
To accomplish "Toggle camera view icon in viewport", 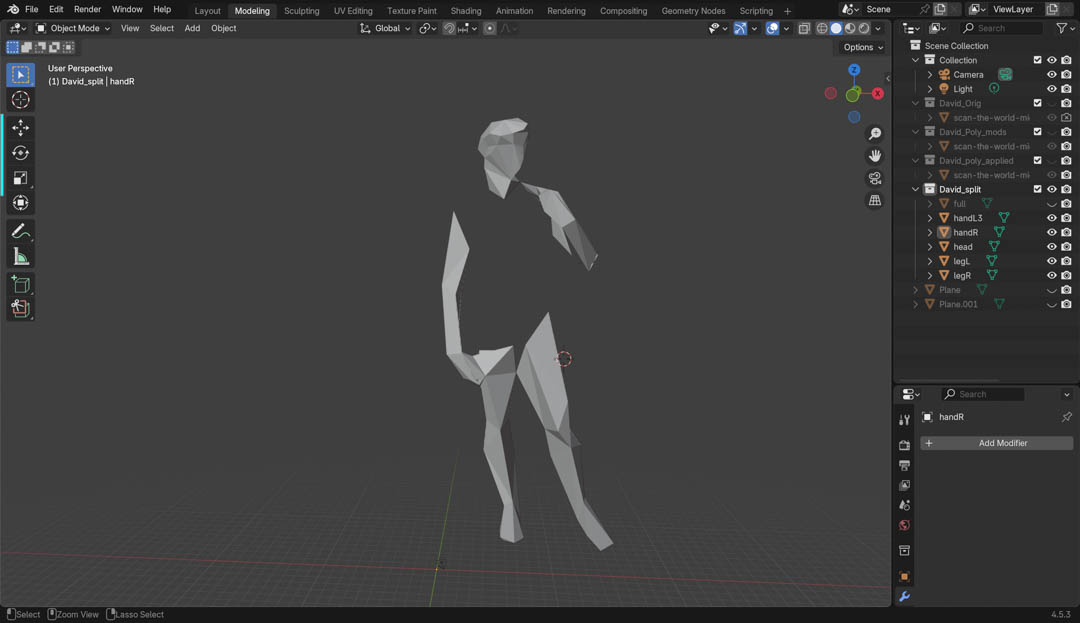I will 875,178.
